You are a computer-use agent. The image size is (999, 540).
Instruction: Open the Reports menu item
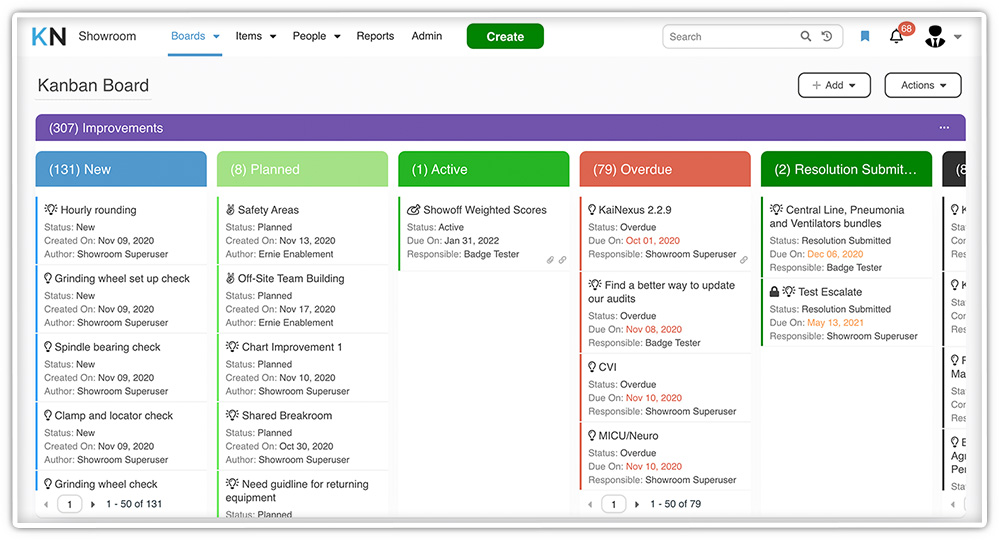tap(375, 36)
